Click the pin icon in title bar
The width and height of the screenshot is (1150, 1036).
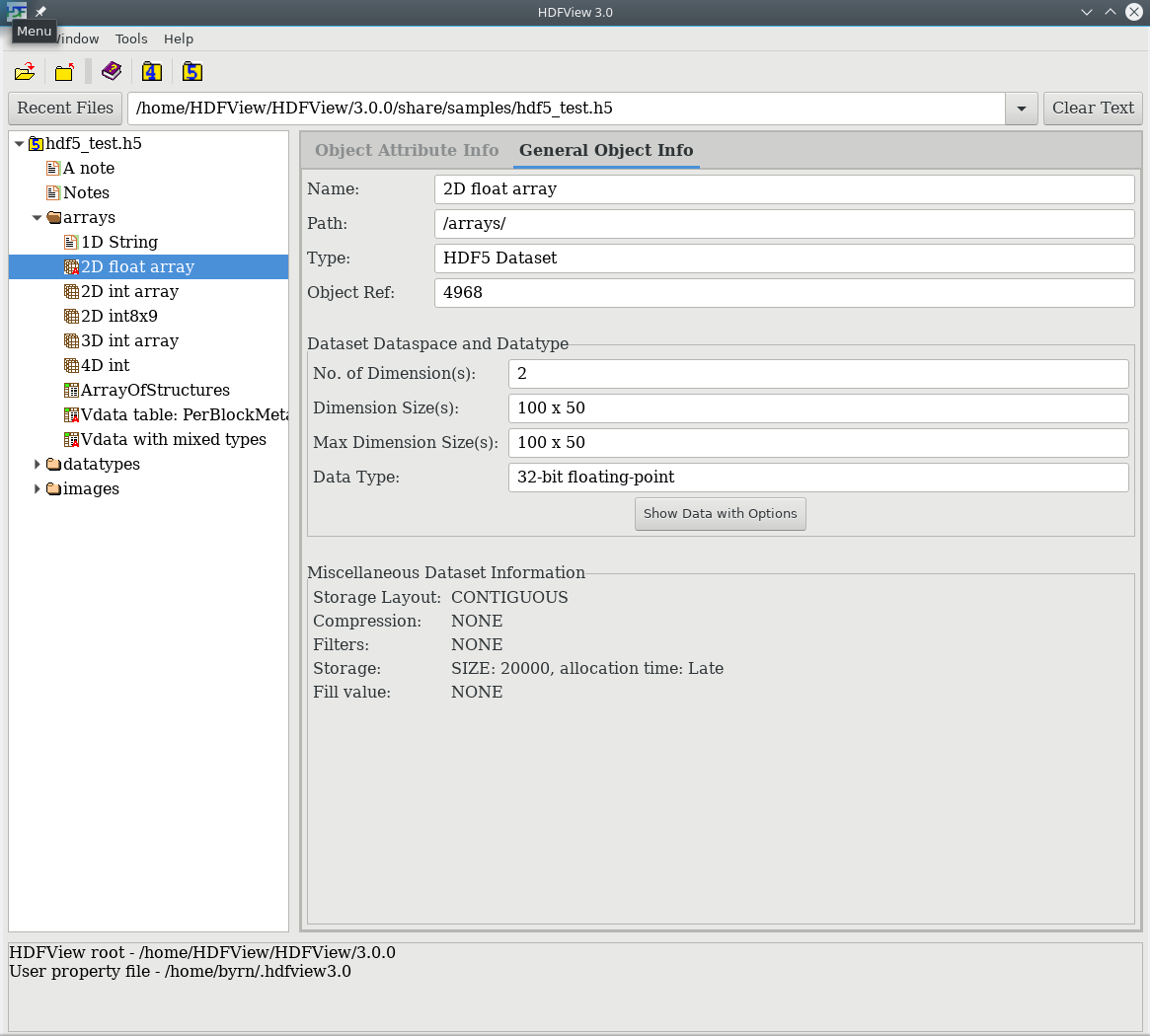click(x=41, y=12)
